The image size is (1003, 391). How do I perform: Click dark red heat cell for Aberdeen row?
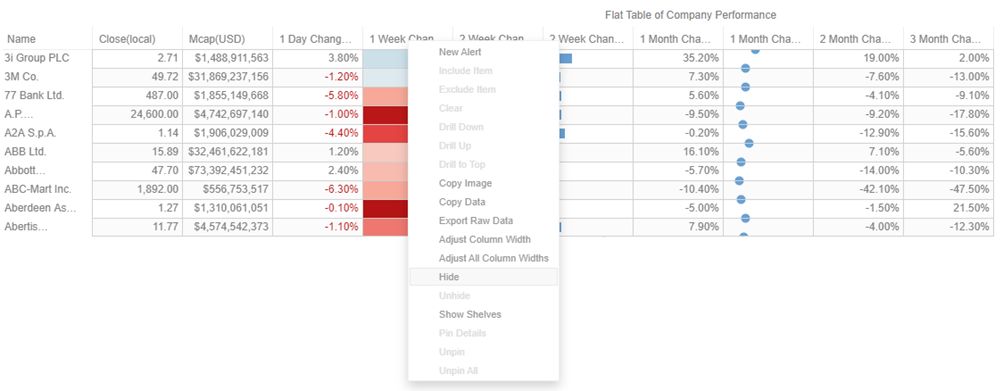pyautogui.click(x=386, y=209)
